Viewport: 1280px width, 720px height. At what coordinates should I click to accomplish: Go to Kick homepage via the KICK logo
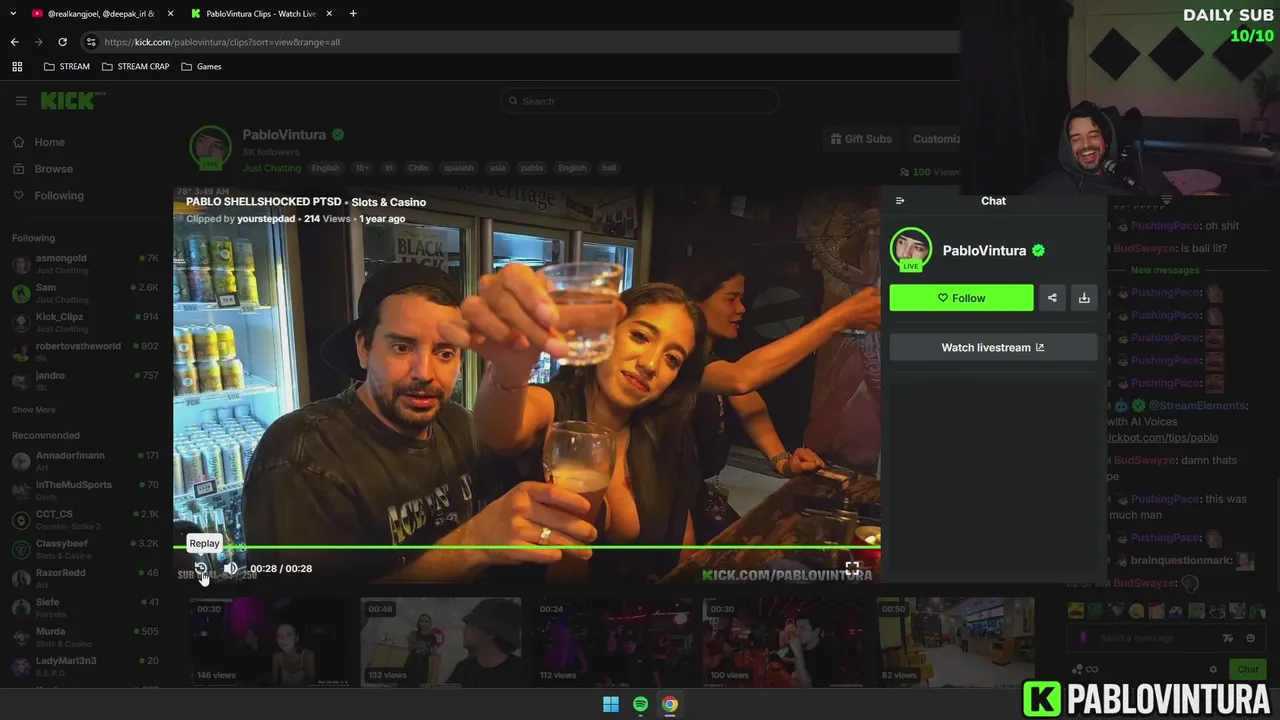[x=68, y=100]
